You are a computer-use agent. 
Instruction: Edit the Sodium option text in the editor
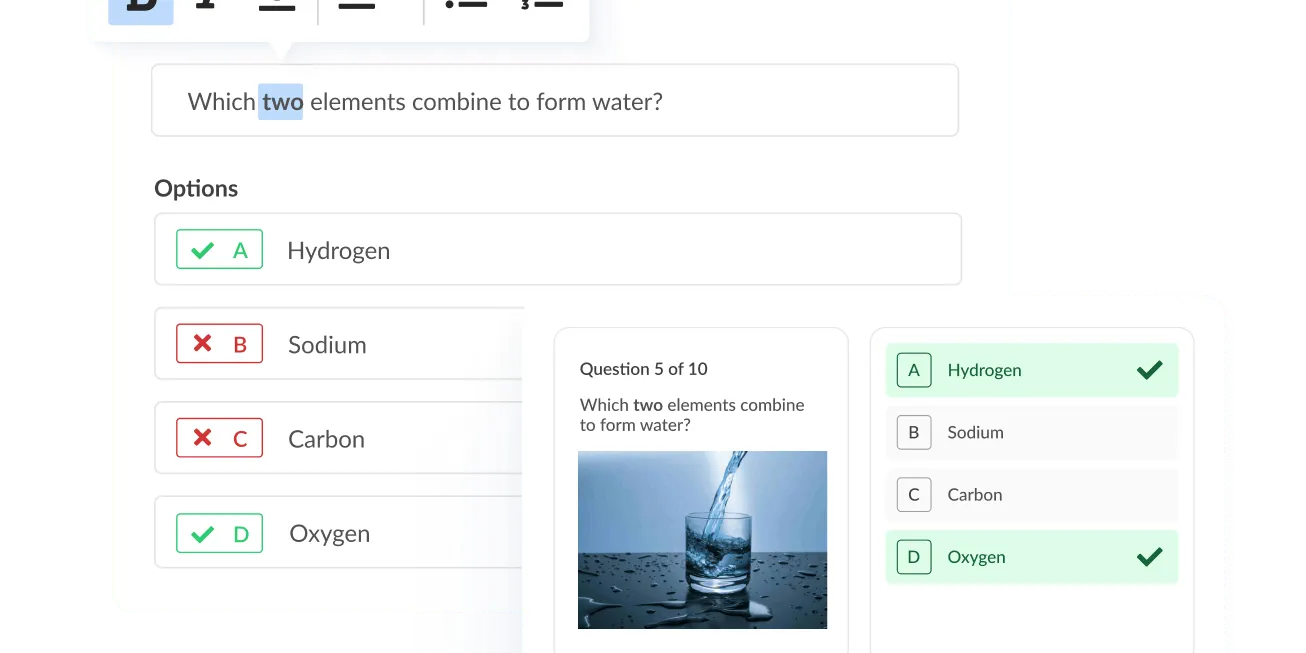point(327,345)
